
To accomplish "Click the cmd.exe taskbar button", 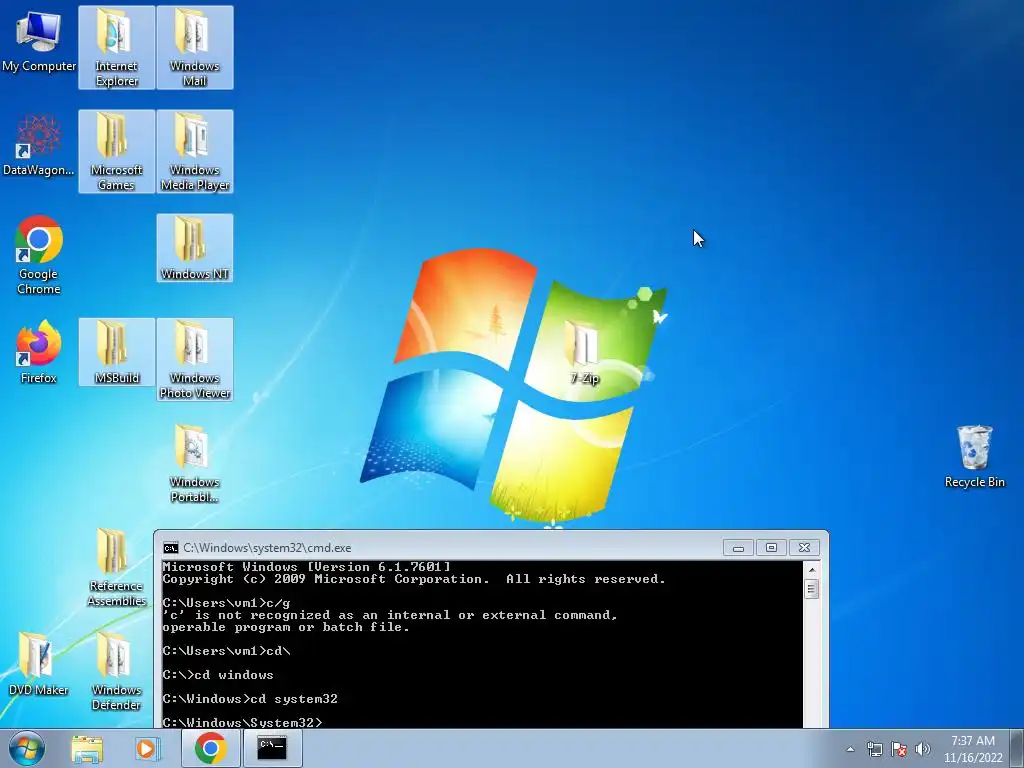I will pos(272,748).
